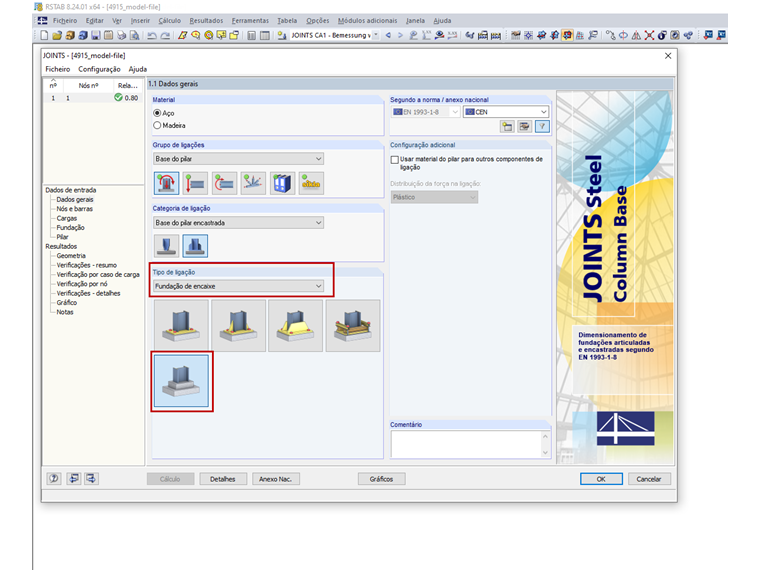Select the restrained column base category icon
The width and height of the screenshot is (760, 570).
pos(195,245)
